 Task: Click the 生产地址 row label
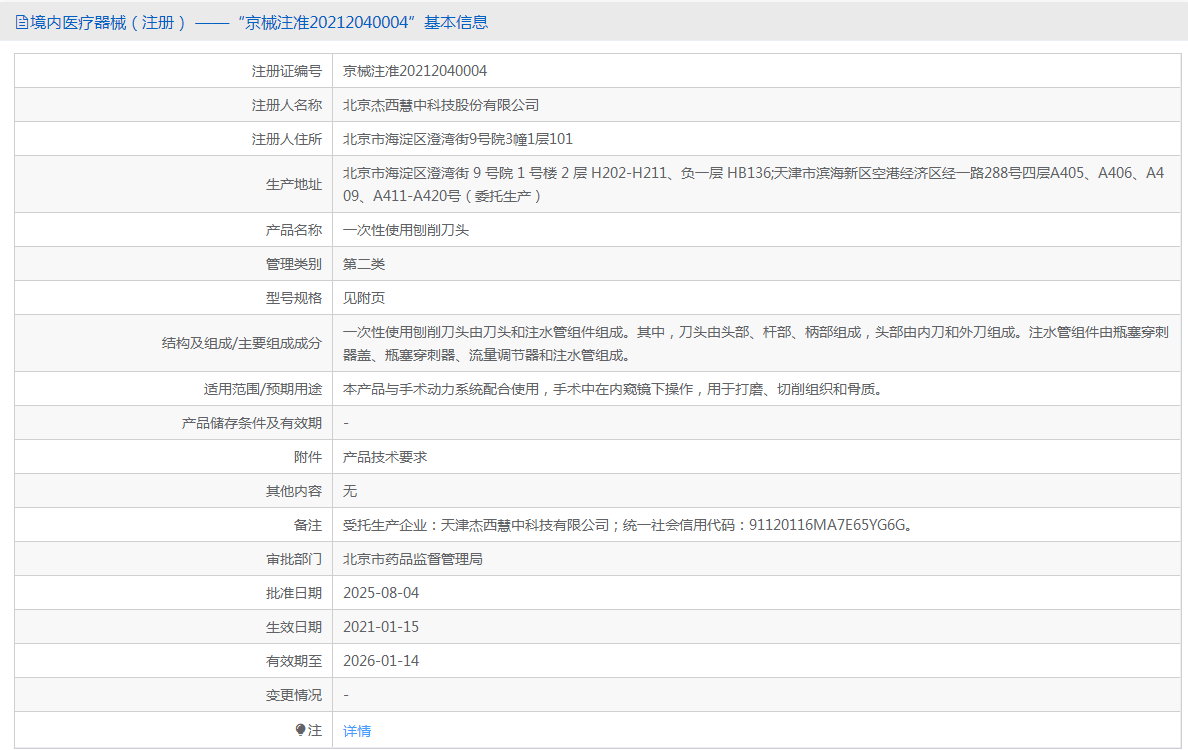coord(294,184)
